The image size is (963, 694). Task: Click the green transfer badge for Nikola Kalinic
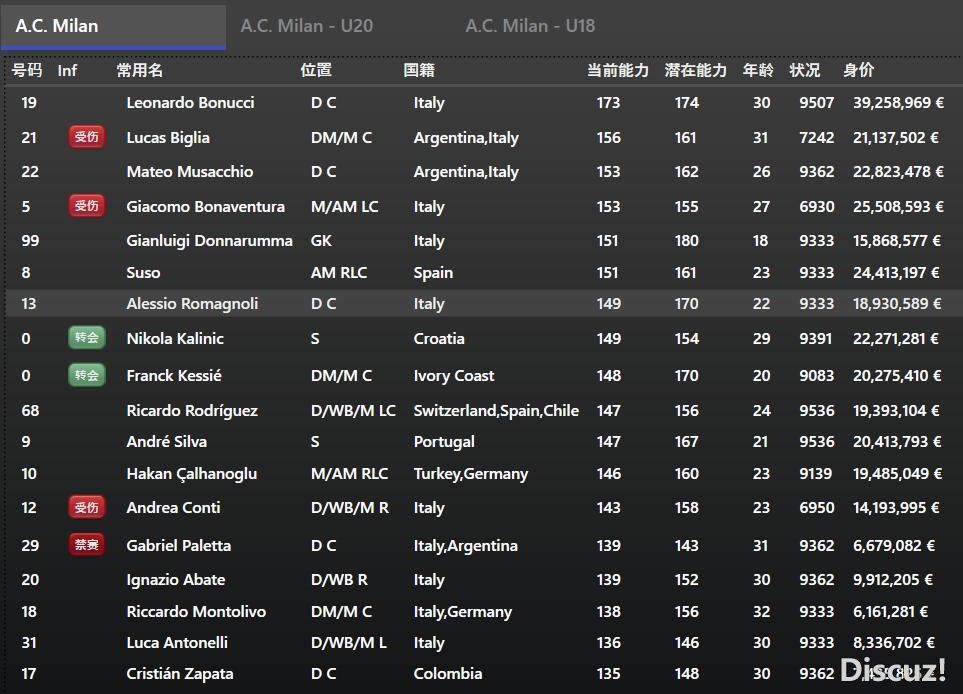87,338
